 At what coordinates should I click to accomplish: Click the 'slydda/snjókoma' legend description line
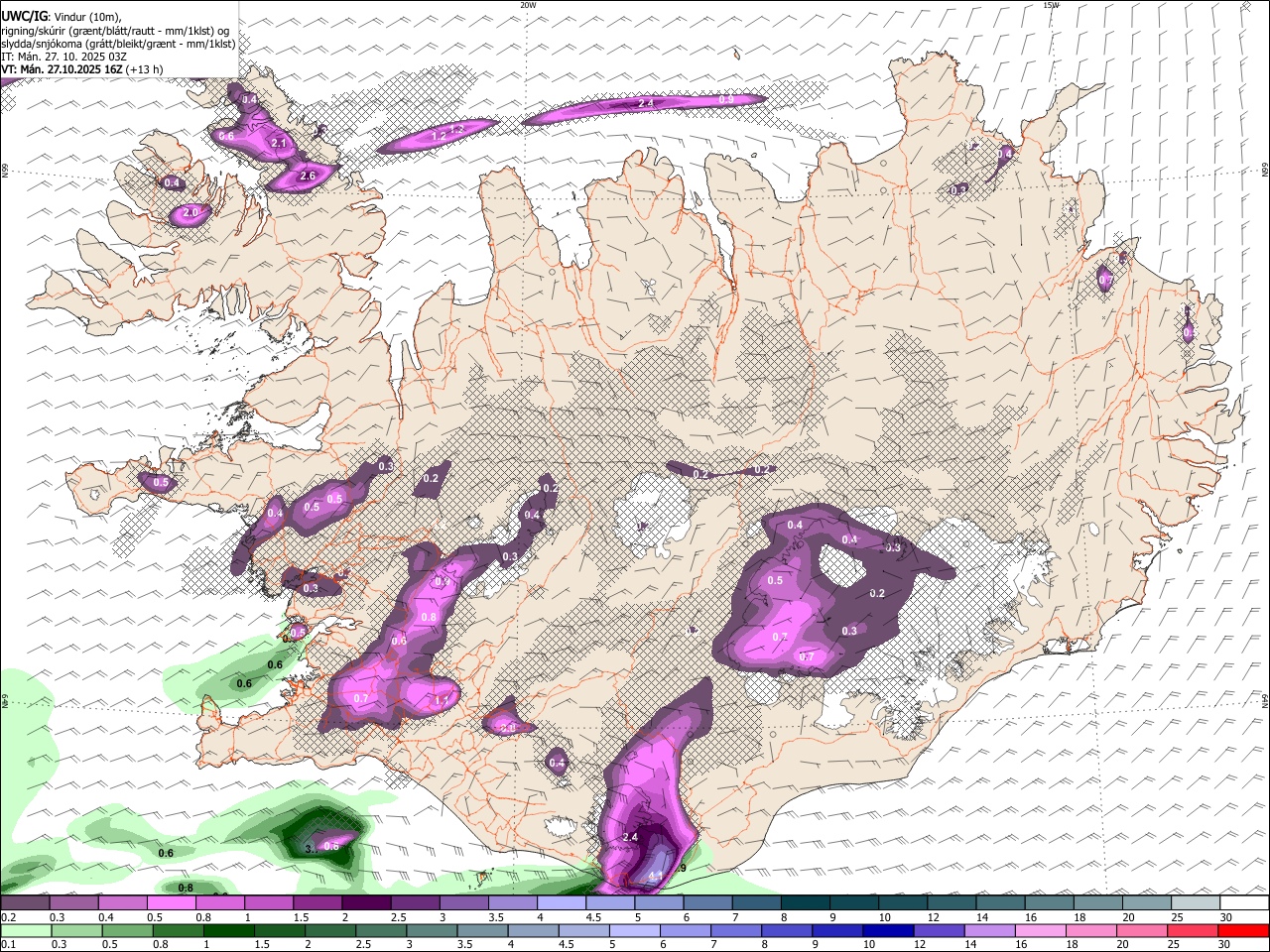118,44
